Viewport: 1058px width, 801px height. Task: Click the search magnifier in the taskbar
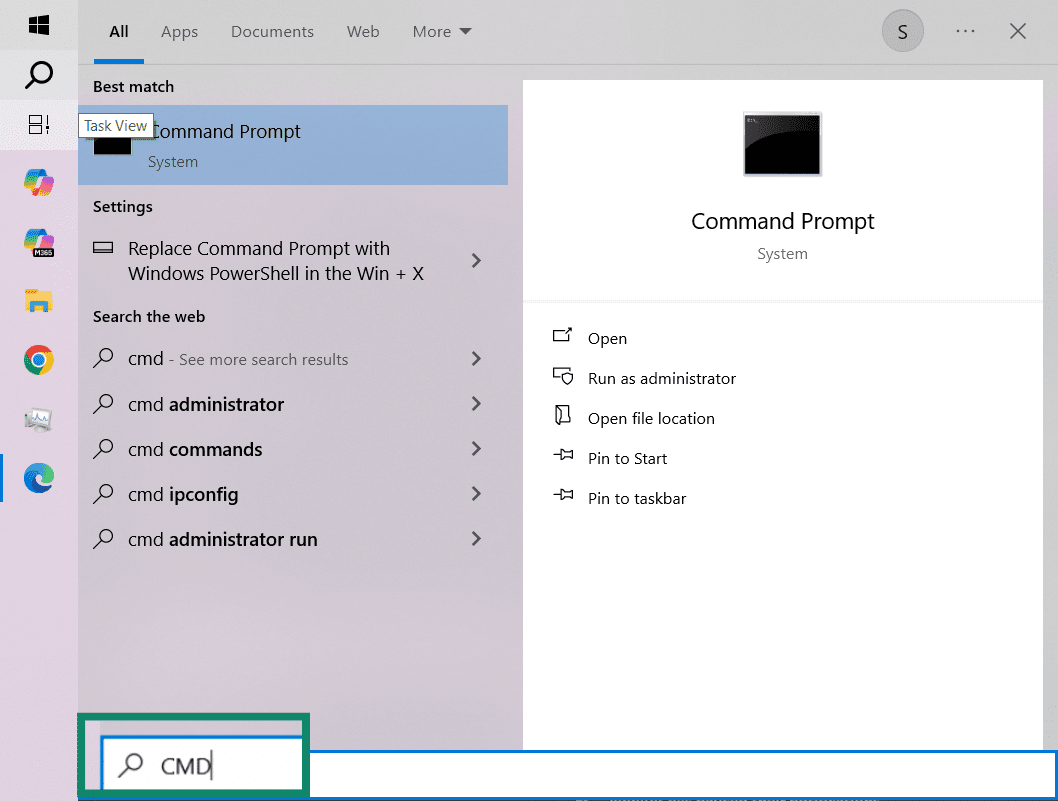pos(38,75)
